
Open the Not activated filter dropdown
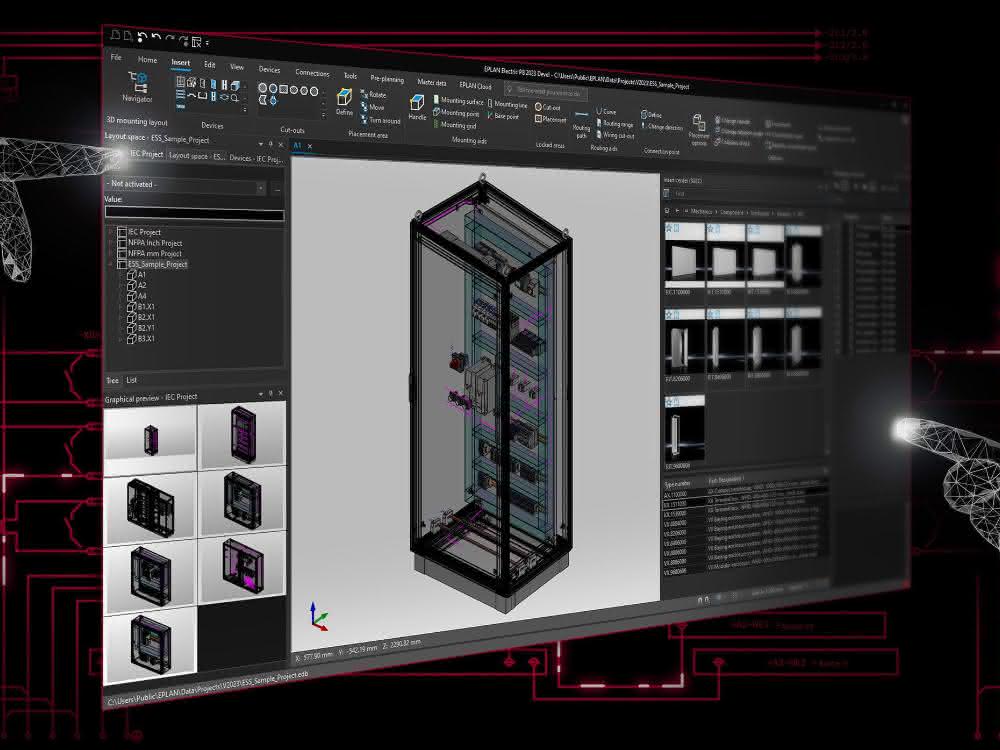coord(261,188)
